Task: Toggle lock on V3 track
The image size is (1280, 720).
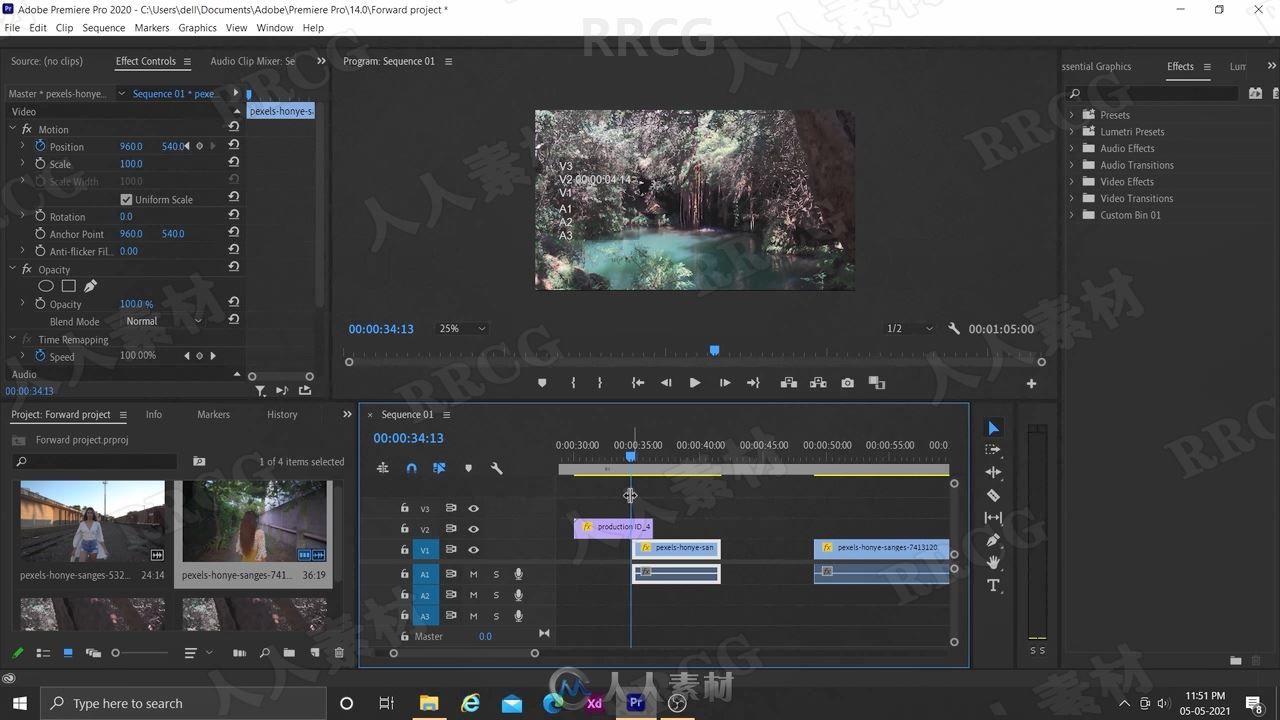Action: [404, 508]
